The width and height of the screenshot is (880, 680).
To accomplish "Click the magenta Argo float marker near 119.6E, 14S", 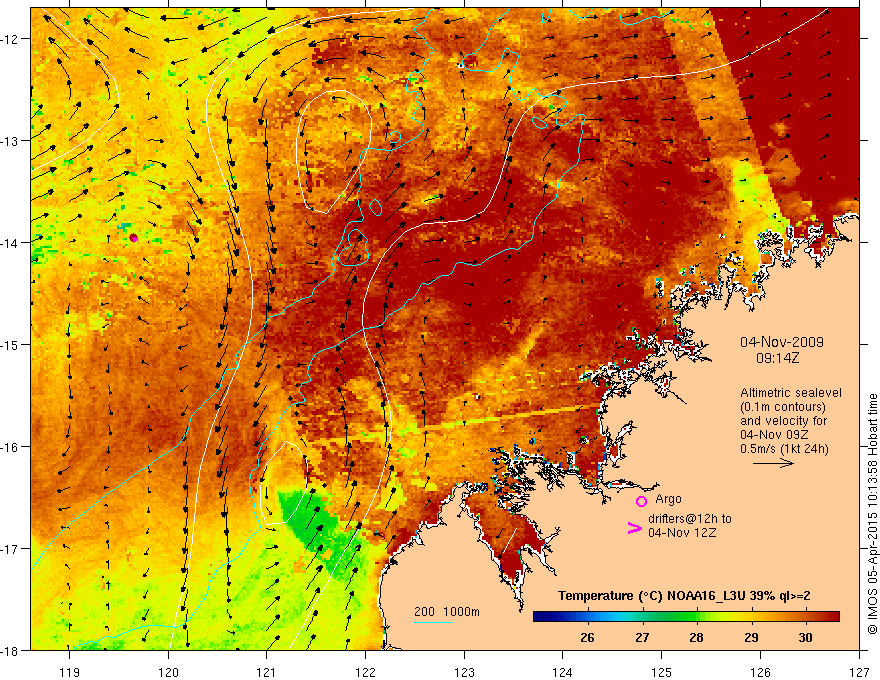I will 134,238.
